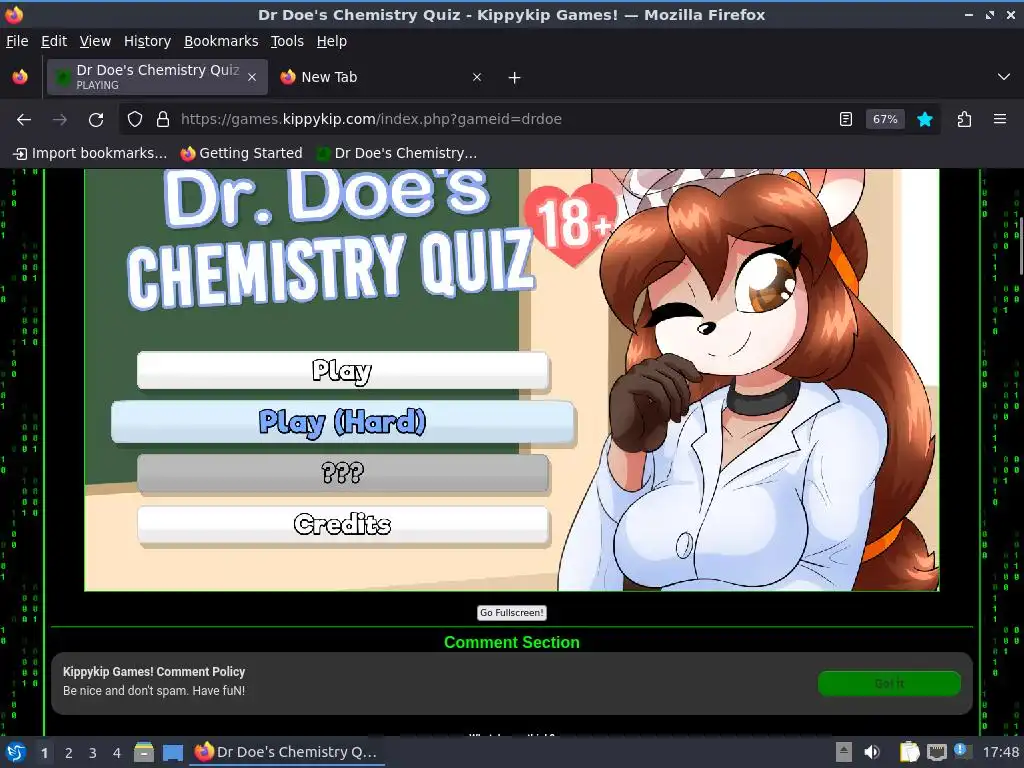The height and width of the screenshot is (768, 1024).
Task: Show site security padlock information
Action: (163, 120)
